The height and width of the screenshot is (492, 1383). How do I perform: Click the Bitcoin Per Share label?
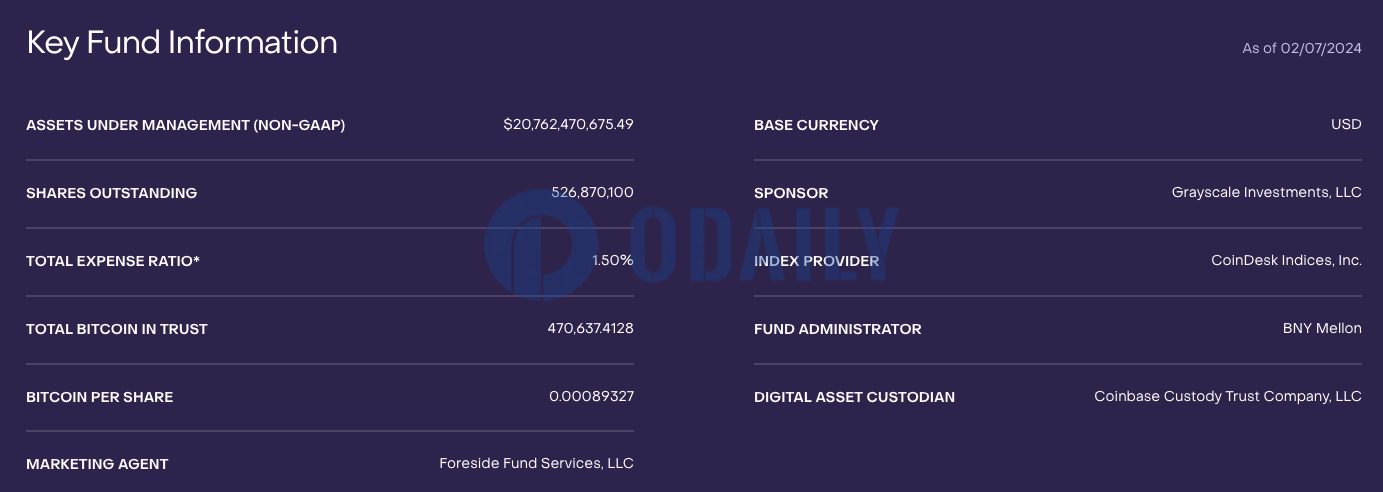100,397
